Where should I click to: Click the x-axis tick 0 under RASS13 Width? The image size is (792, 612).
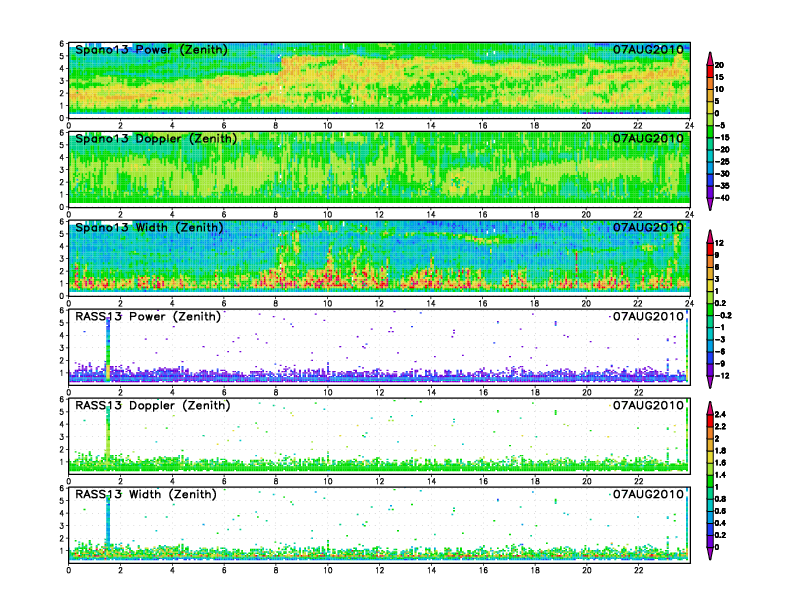69,570
